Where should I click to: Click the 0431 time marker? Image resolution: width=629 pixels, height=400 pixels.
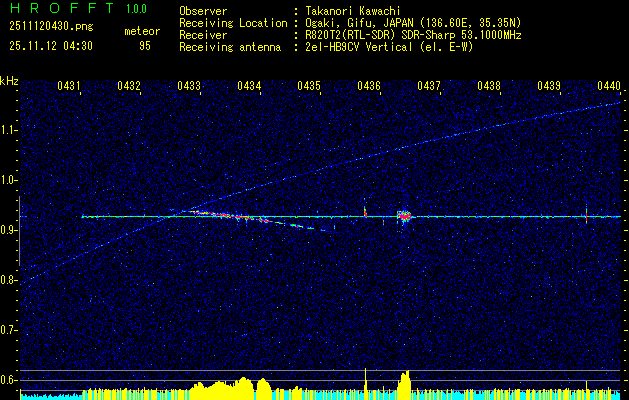tap(68, 85)
